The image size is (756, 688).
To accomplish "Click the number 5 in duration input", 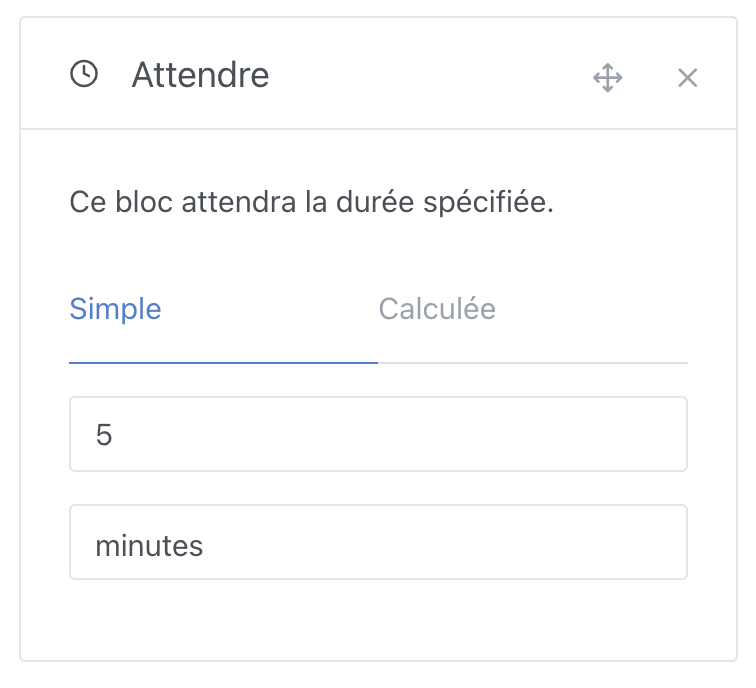I will pyautogui.click(x=104, y=435).
